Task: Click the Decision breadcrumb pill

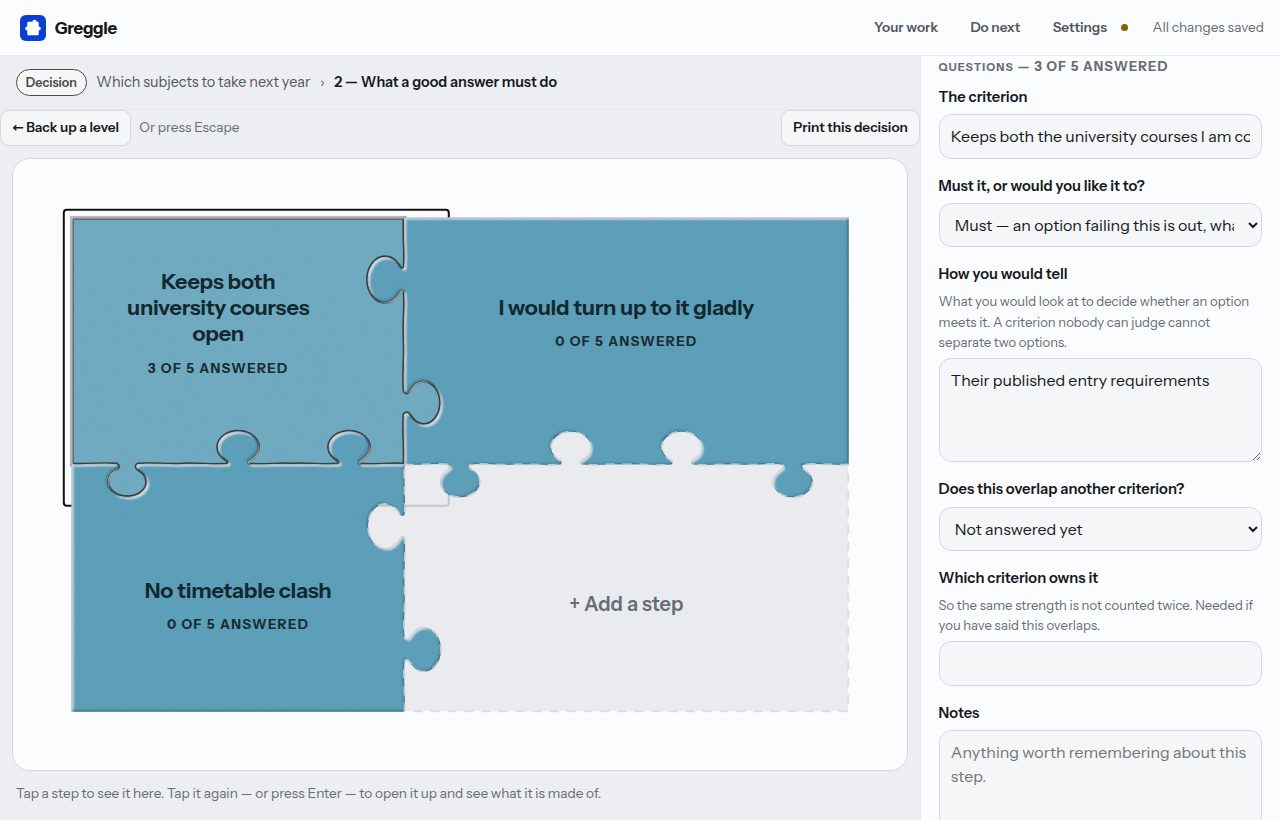Action: (51, 82)
